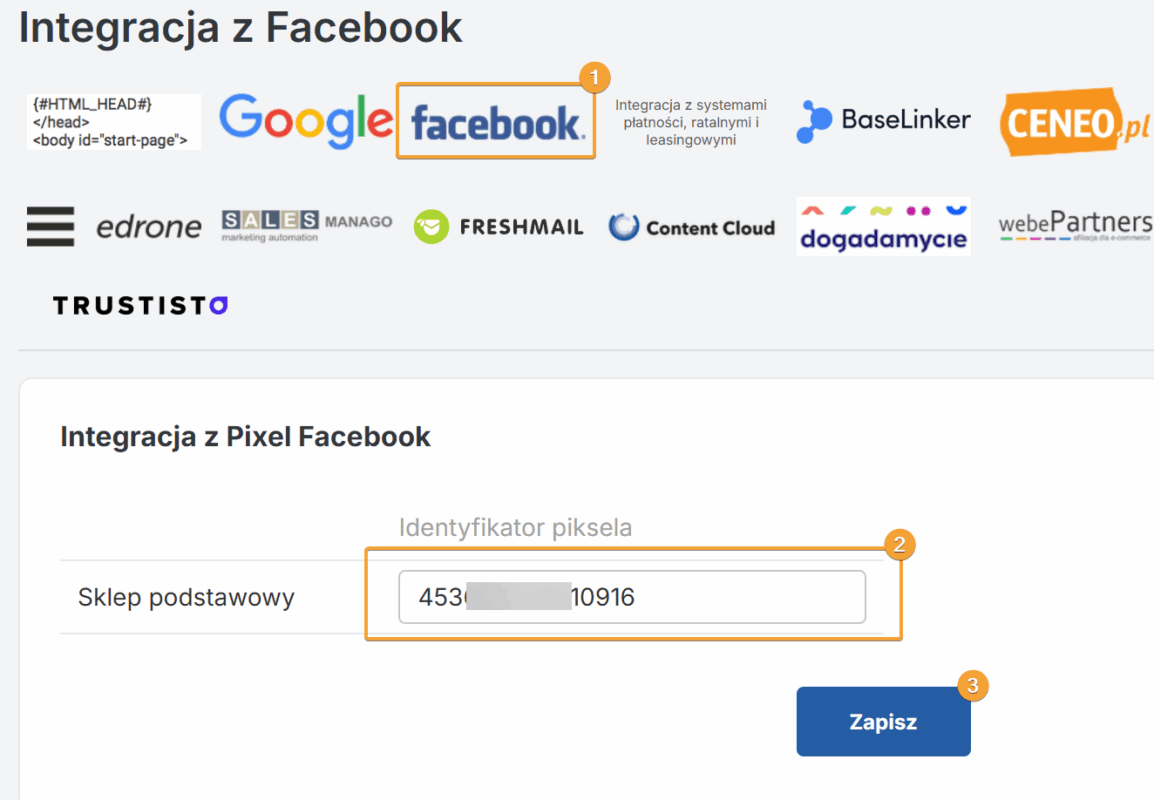Click the Identyfikator piksela input field

tap(632, 597)
